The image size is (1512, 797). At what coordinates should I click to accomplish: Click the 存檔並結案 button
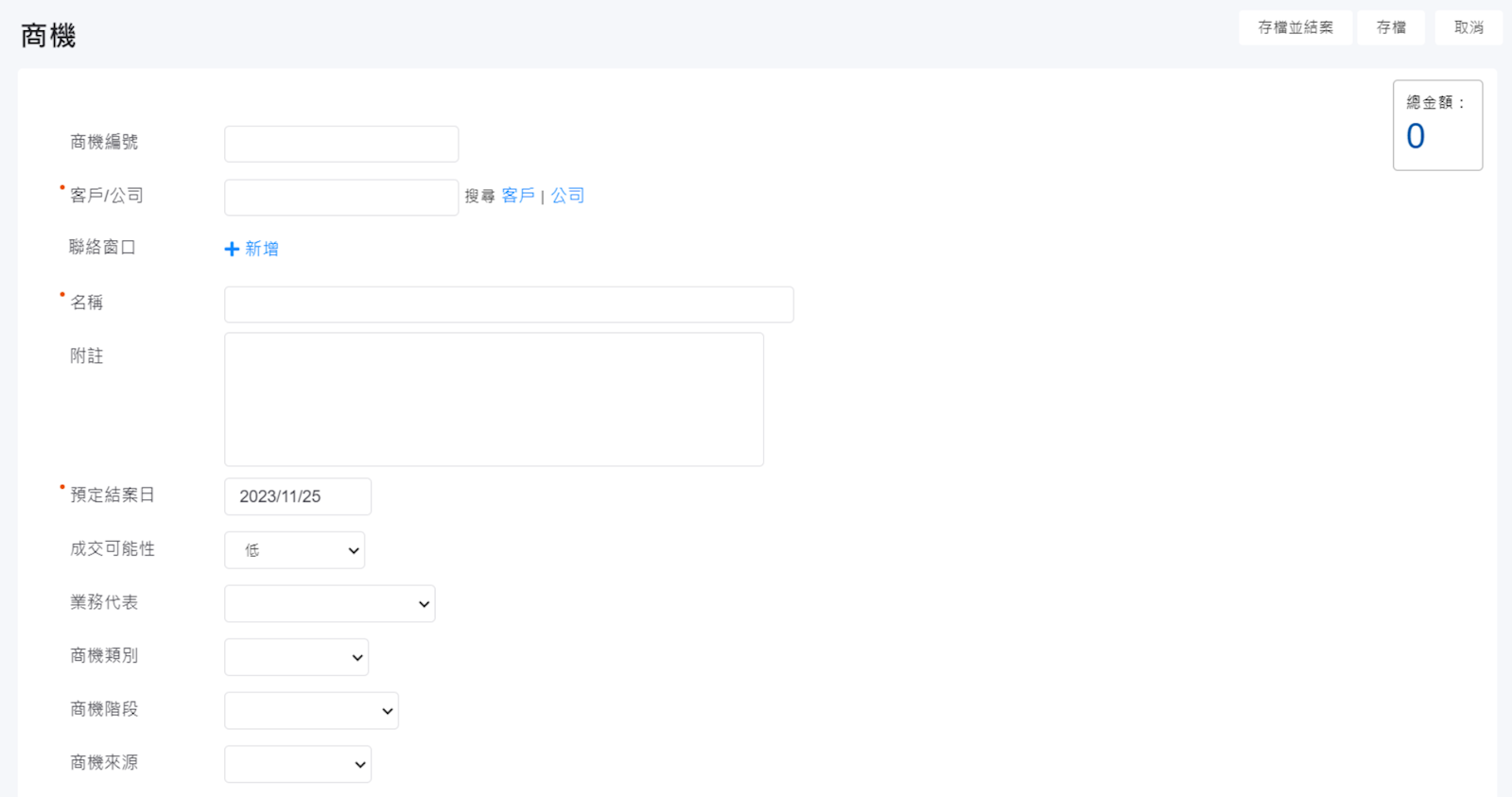[x=1295, y=27]
